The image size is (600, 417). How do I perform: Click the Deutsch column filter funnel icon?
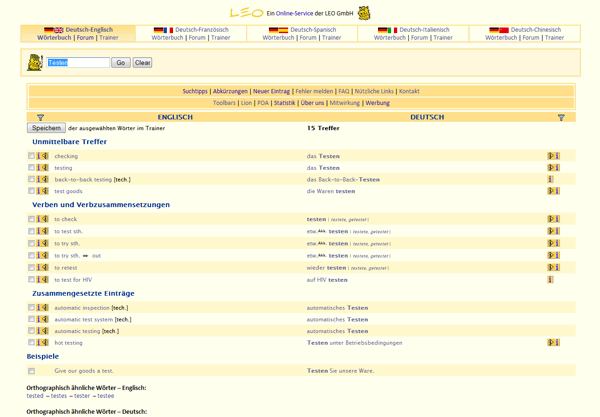pos(561,117)
